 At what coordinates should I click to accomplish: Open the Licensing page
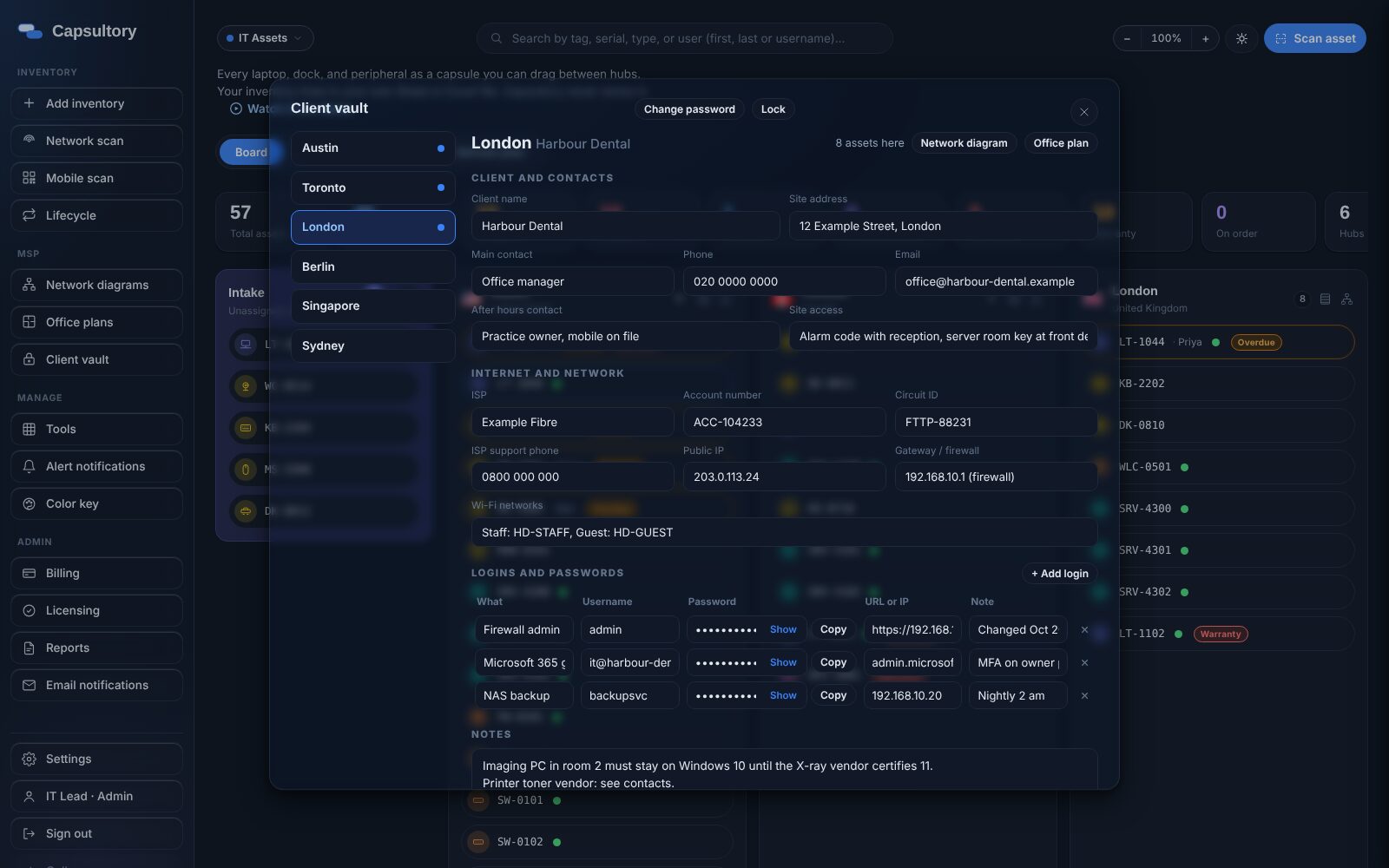(96, 610)
